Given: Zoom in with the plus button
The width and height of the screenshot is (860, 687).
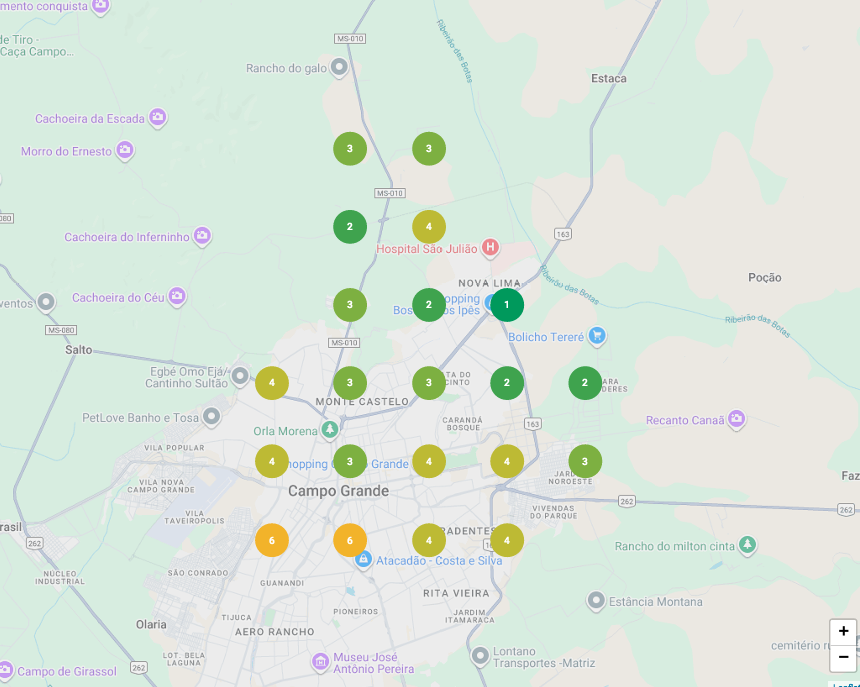Looking at the screenshot, I should (x=843, y=631).
